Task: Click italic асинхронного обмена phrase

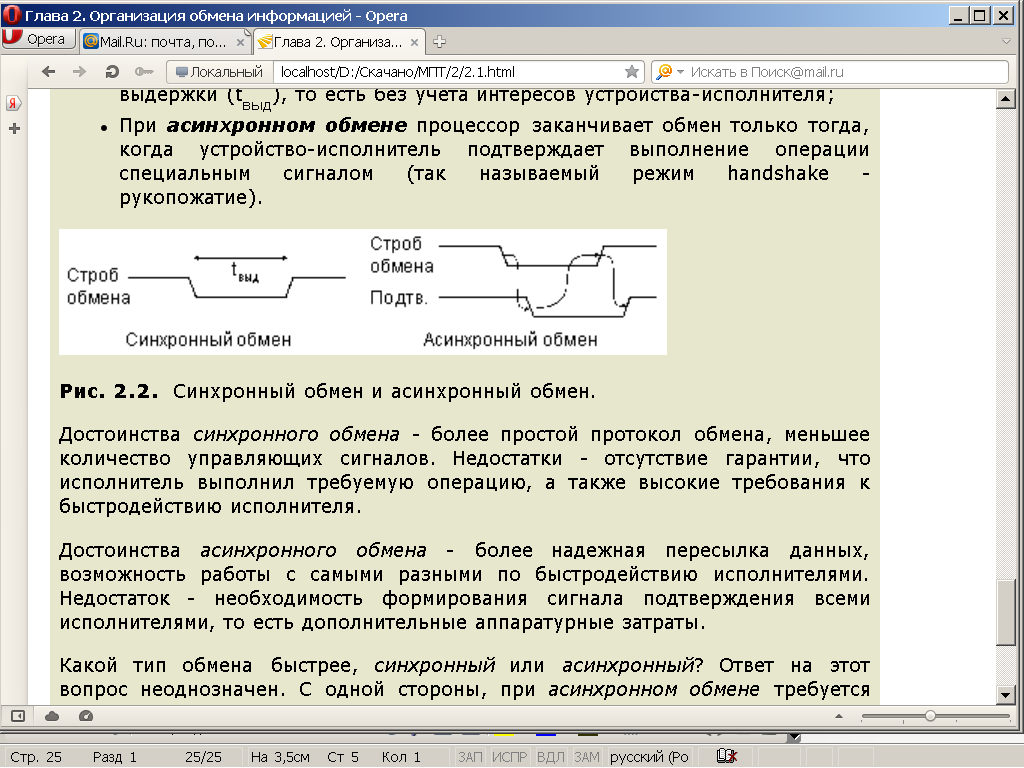Action: [x=313, y=551]
